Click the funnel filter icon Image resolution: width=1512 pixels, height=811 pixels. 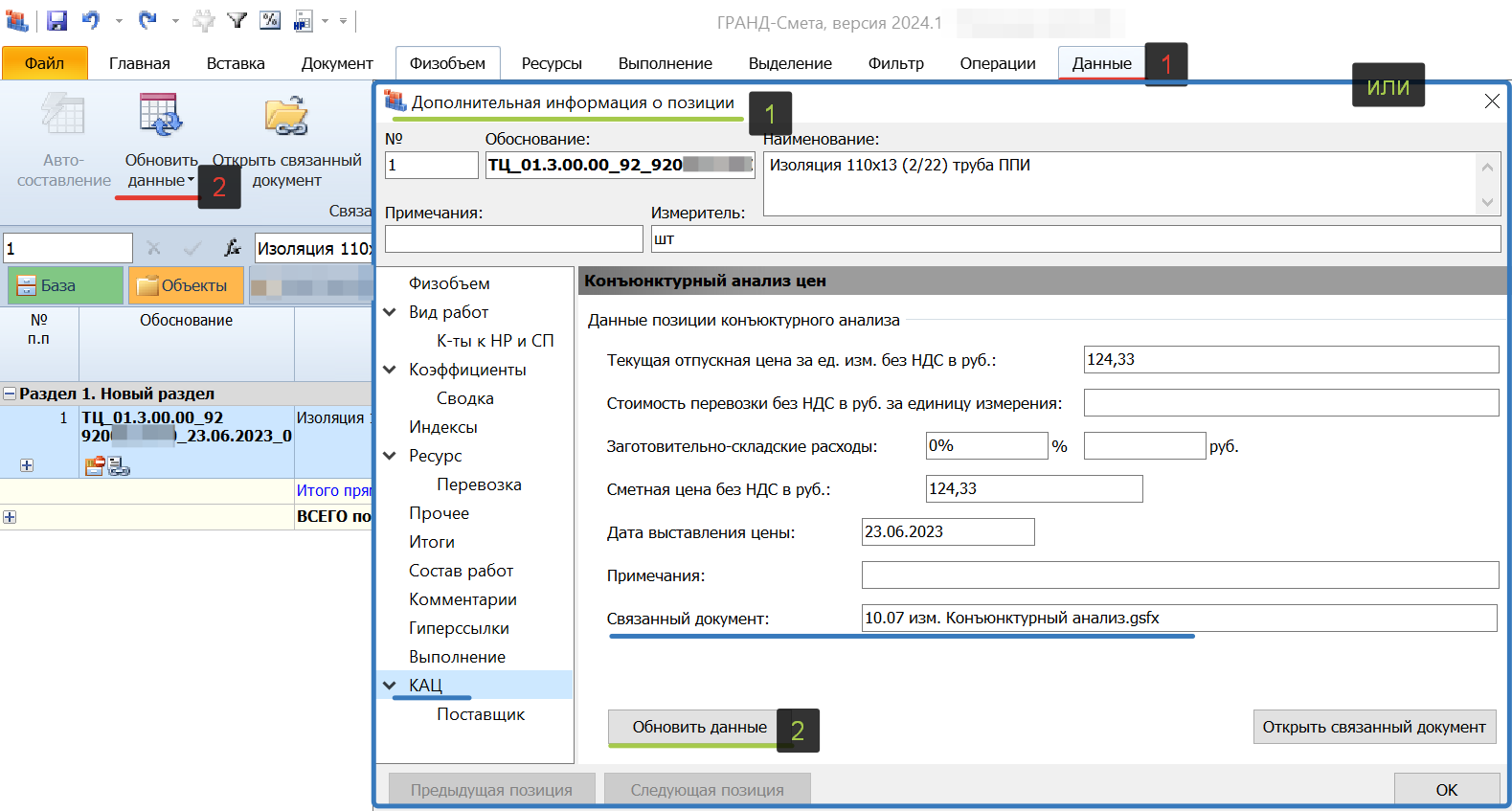[x=237, y=20]
